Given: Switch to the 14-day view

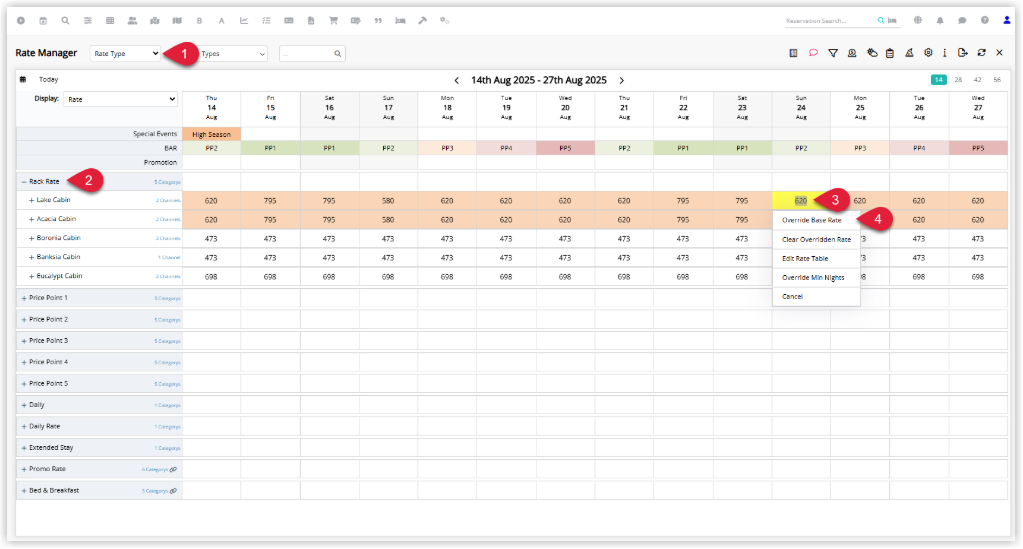Looking at the screenshot, I should (x=938, y=80).
